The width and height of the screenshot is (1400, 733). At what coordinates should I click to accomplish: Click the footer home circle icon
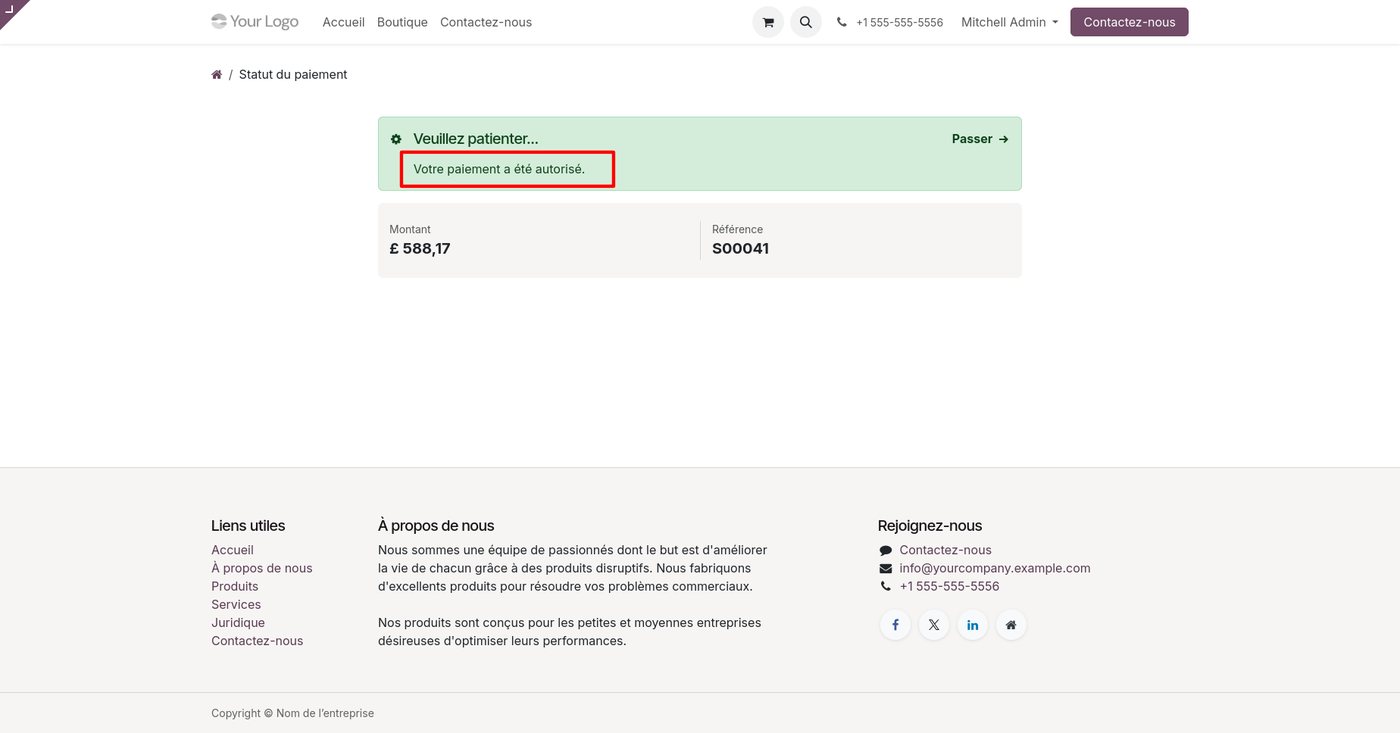coord(1011,625)
